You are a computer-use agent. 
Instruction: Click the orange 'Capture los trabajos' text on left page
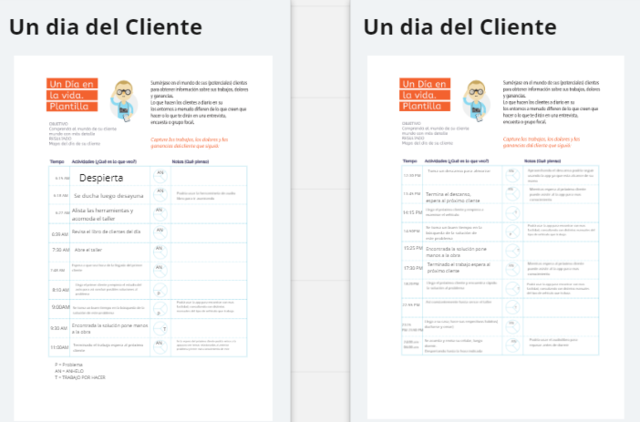pos(189,142)
